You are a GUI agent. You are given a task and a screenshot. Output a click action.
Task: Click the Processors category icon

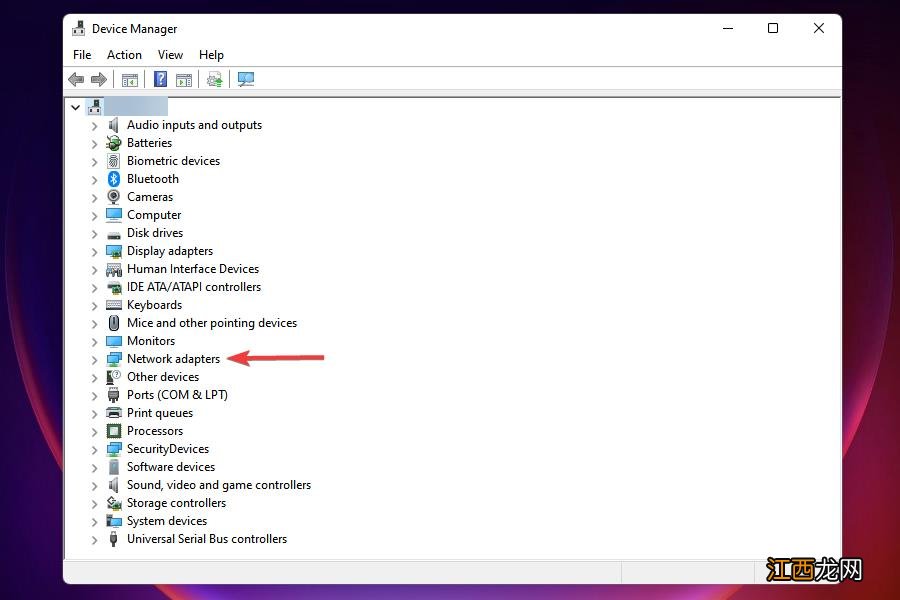111,431
